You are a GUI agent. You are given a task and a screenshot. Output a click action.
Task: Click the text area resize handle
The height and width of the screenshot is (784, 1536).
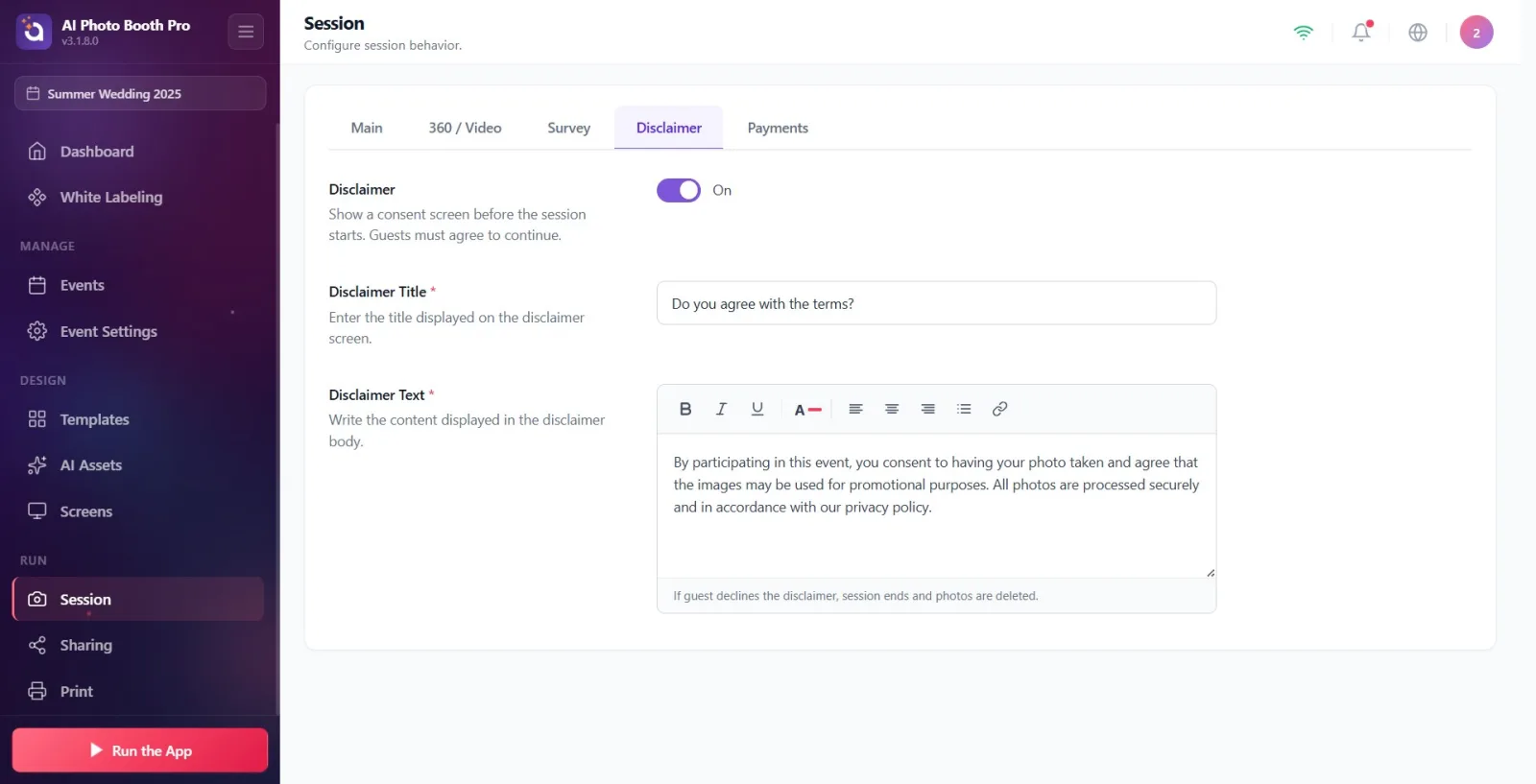[1211, 573]
